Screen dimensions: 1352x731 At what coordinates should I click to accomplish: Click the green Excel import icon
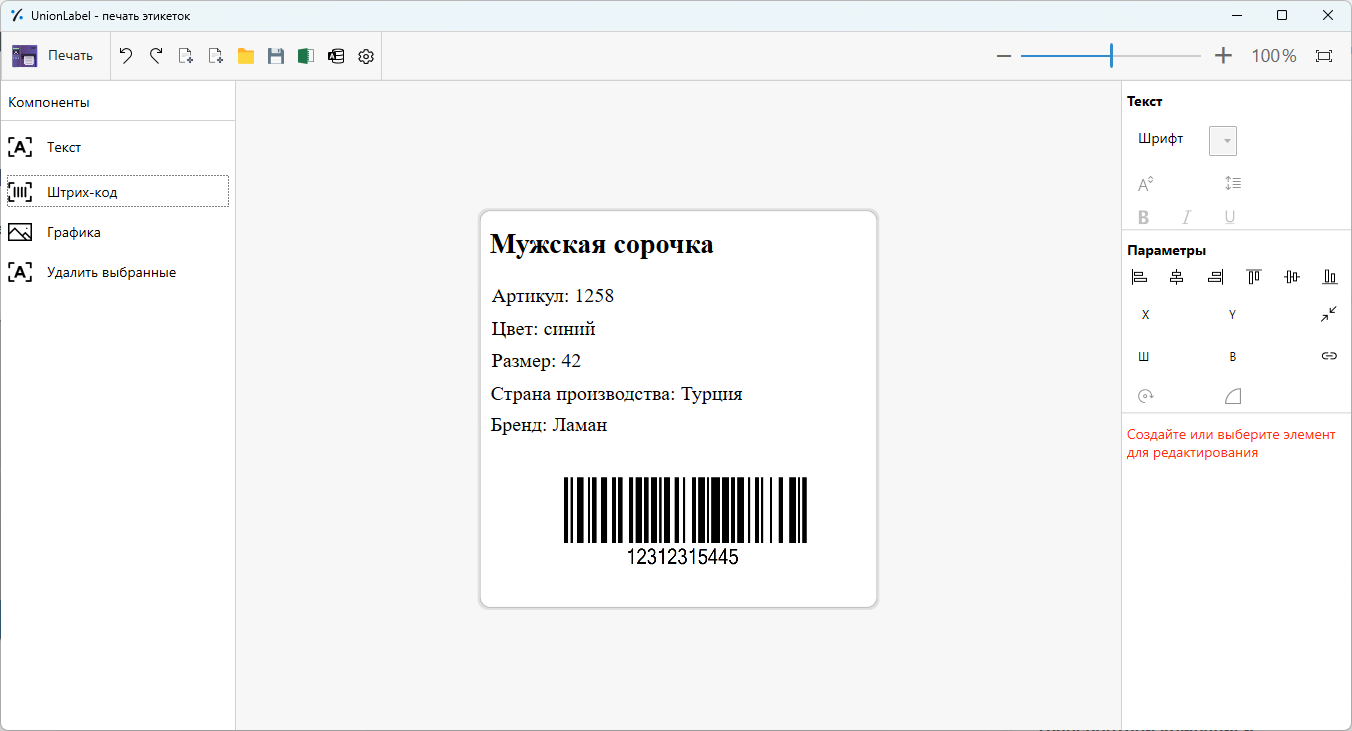coord(306,56)
